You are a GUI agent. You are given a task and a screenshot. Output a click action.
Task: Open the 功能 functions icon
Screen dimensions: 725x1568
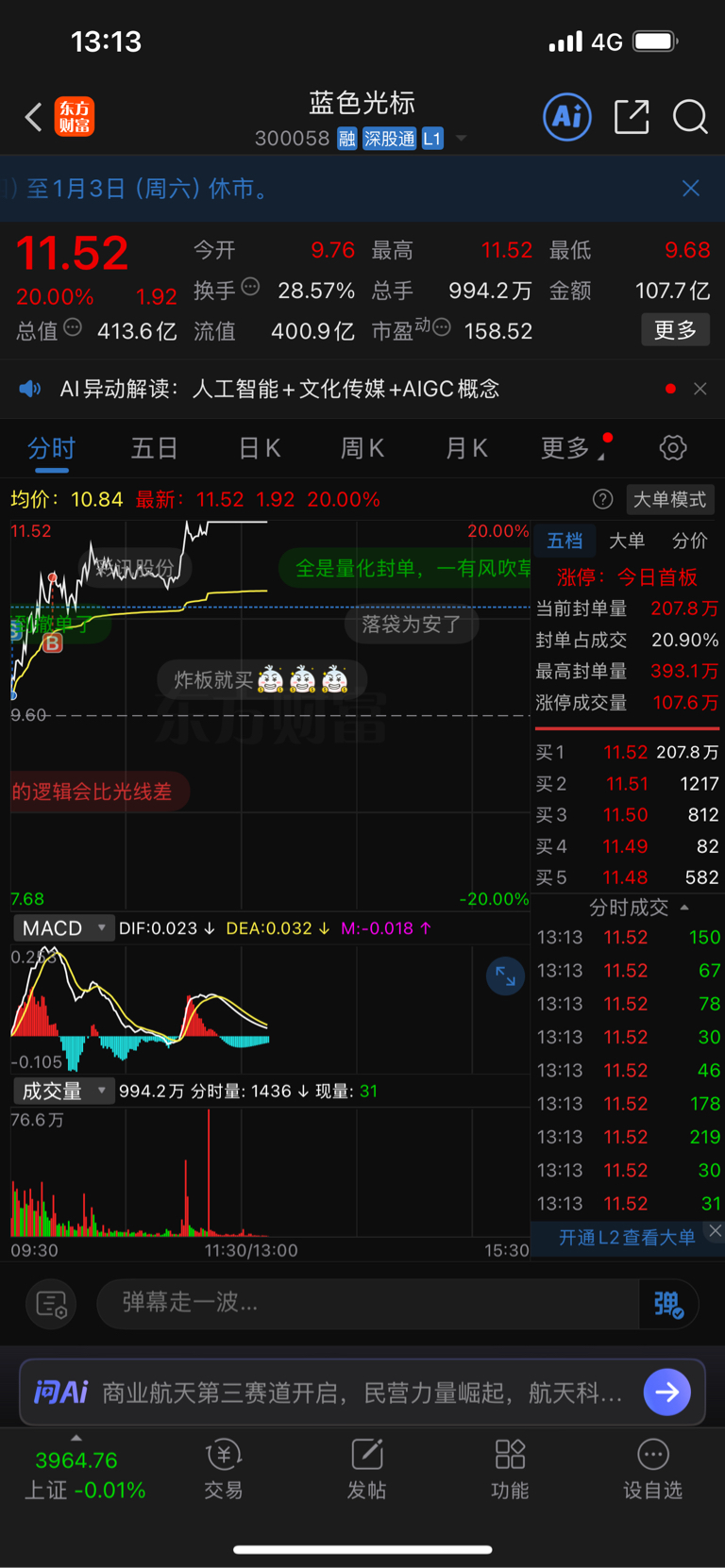(510, 1470)
